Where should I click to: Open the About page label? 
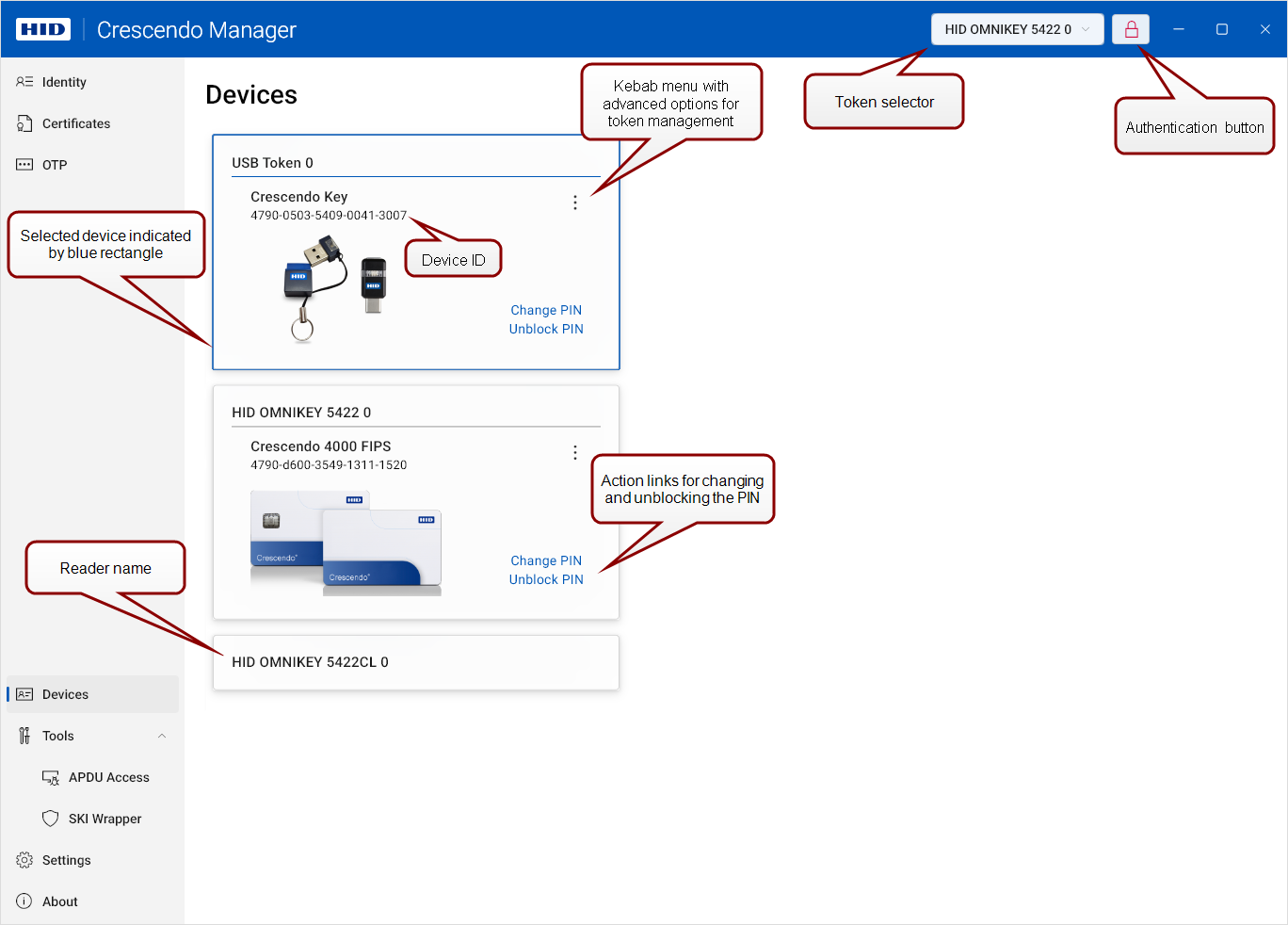tap(60, 901)
